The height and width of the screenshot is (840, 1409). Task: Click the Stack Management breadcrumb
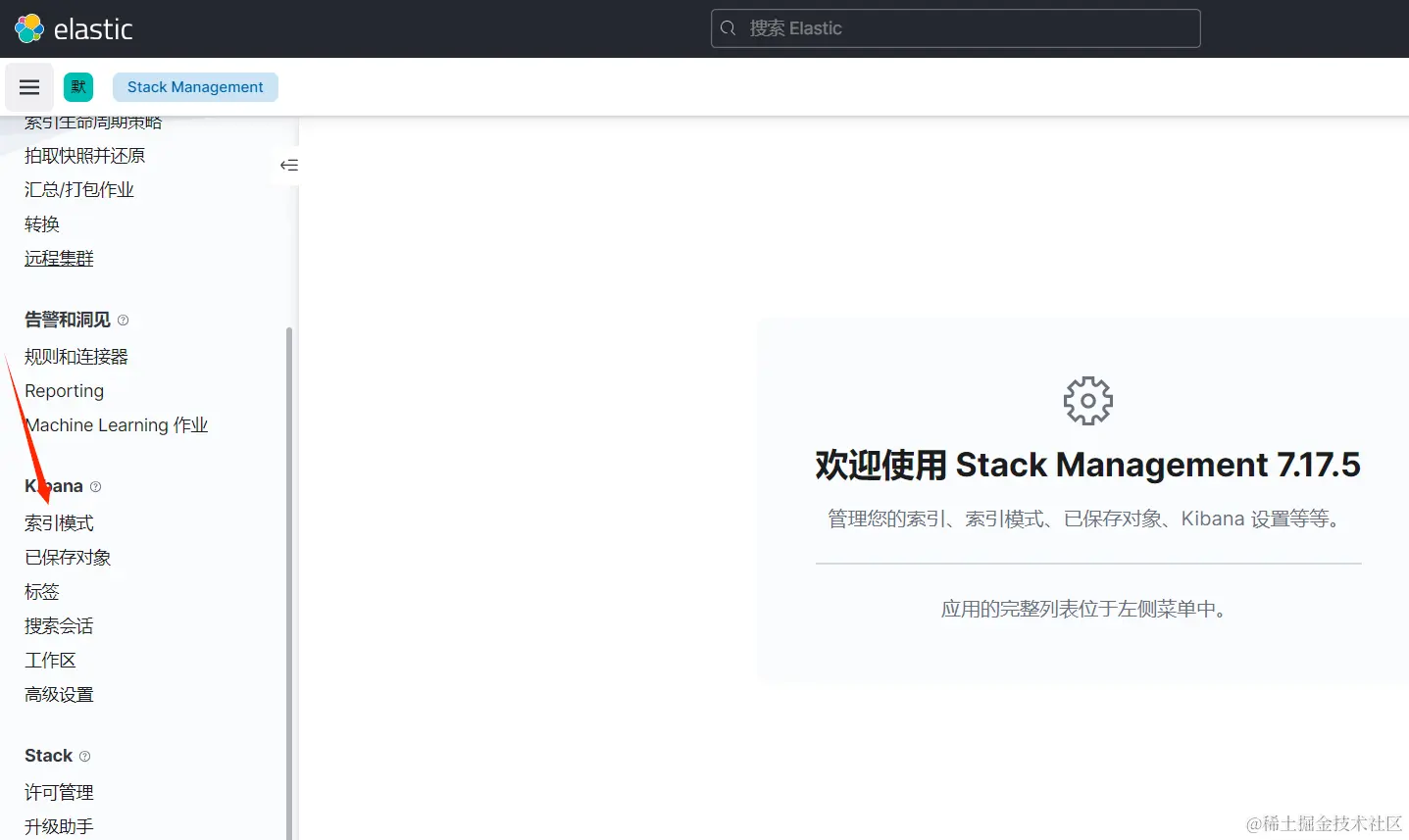[x=194, y=86]
